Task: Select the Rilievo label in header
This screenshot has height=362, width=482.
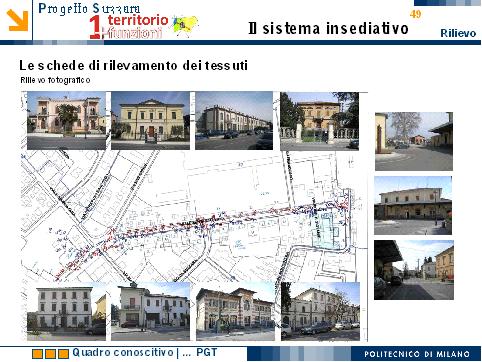Action: click(458, 33)
